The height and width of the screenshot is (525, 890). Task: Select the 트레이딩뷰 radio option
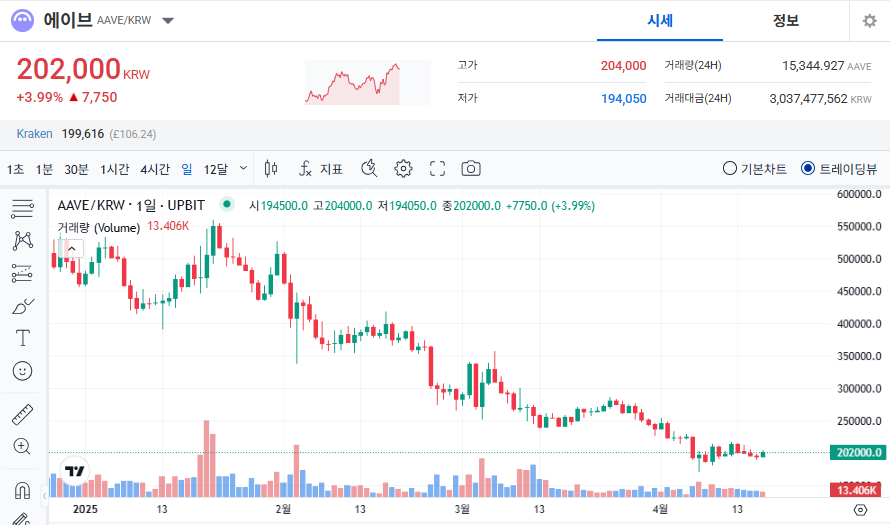pos(839,169)
